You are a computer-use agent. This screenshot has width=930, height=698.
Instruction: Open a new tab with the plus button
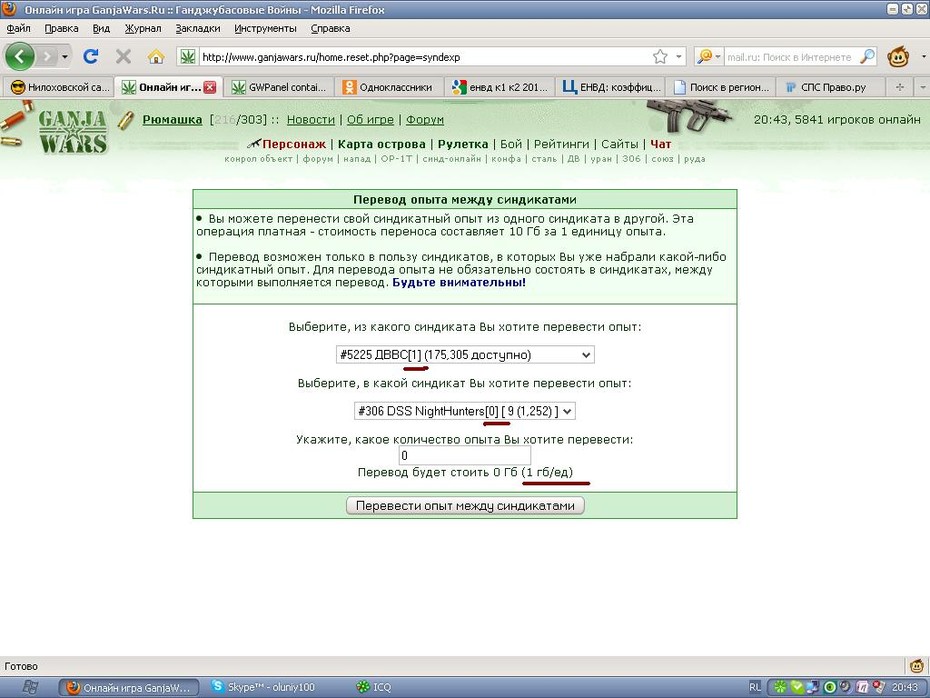point(900,87)
